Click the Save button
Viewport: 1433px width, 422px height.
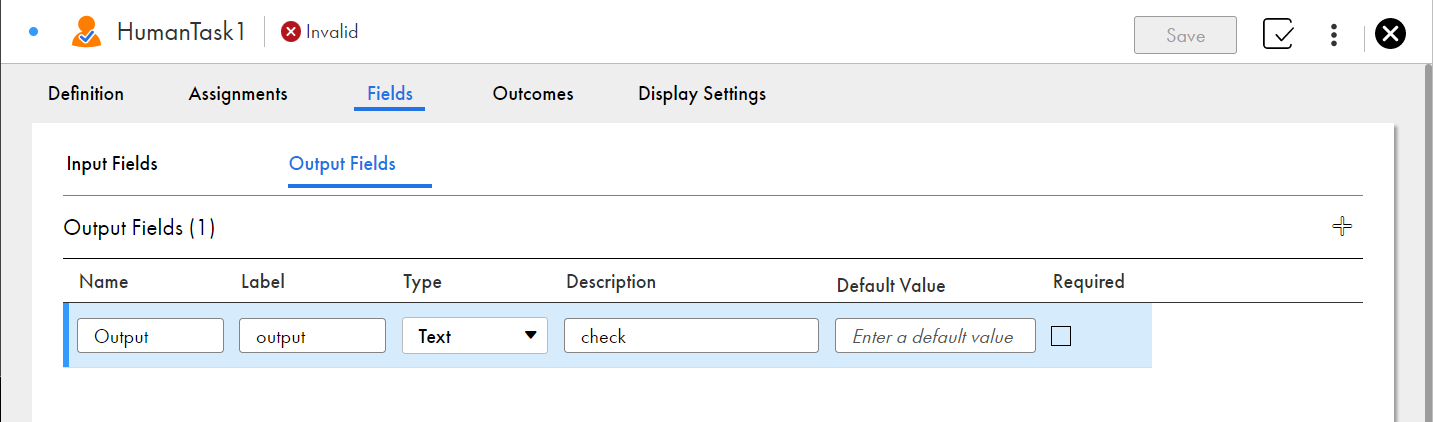pyautogui.click(x=1185, y=35)
